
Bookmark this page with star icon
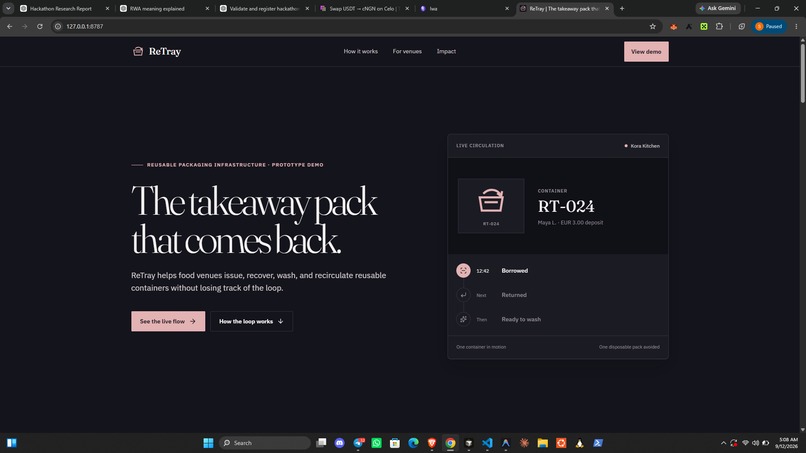[652, 26]
